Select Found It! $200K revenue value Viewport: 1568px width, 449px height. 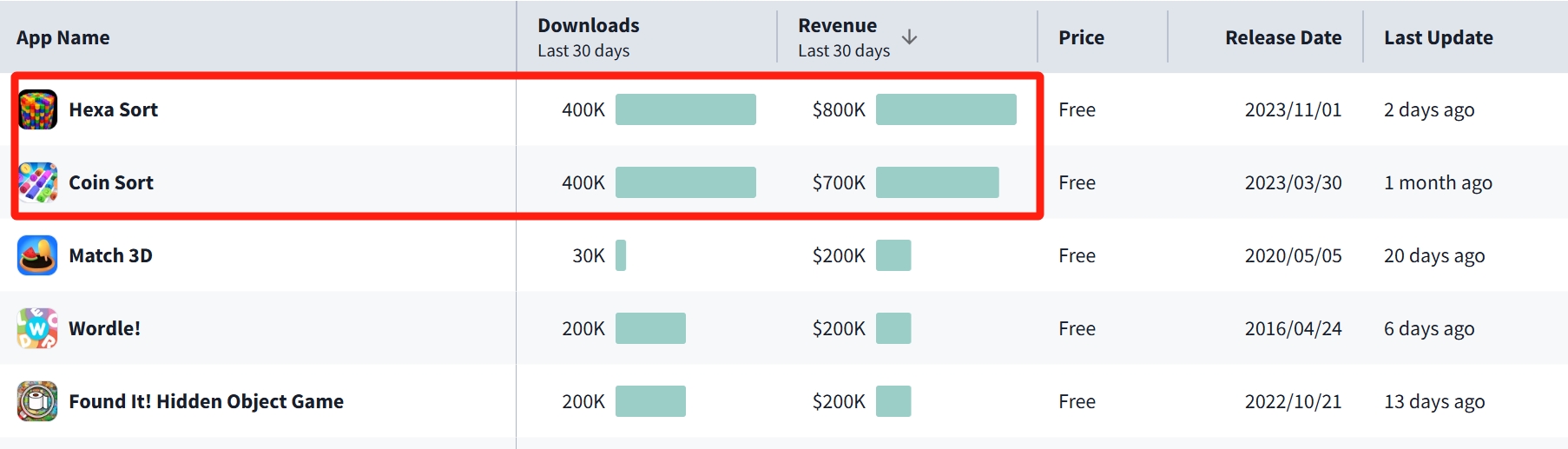click(x=839, y=401)
